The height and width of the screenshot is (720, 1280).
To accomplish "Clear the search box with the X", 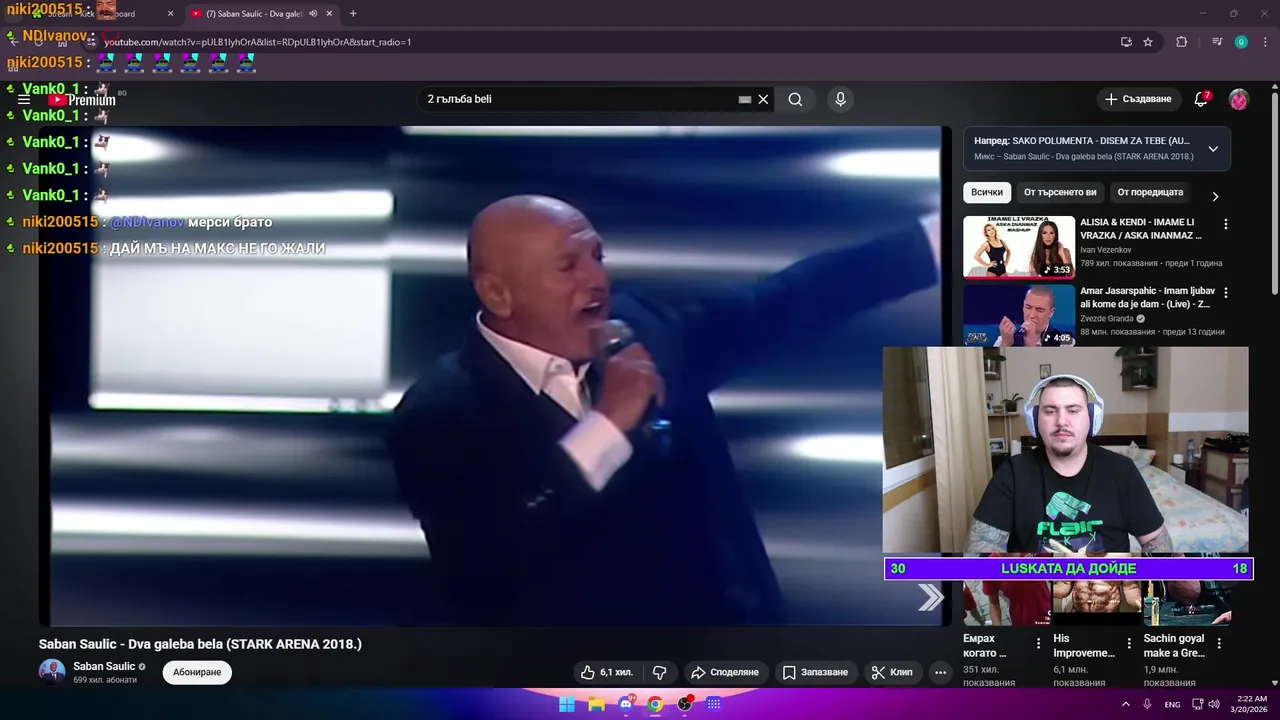I will click(x=763, y=99).
